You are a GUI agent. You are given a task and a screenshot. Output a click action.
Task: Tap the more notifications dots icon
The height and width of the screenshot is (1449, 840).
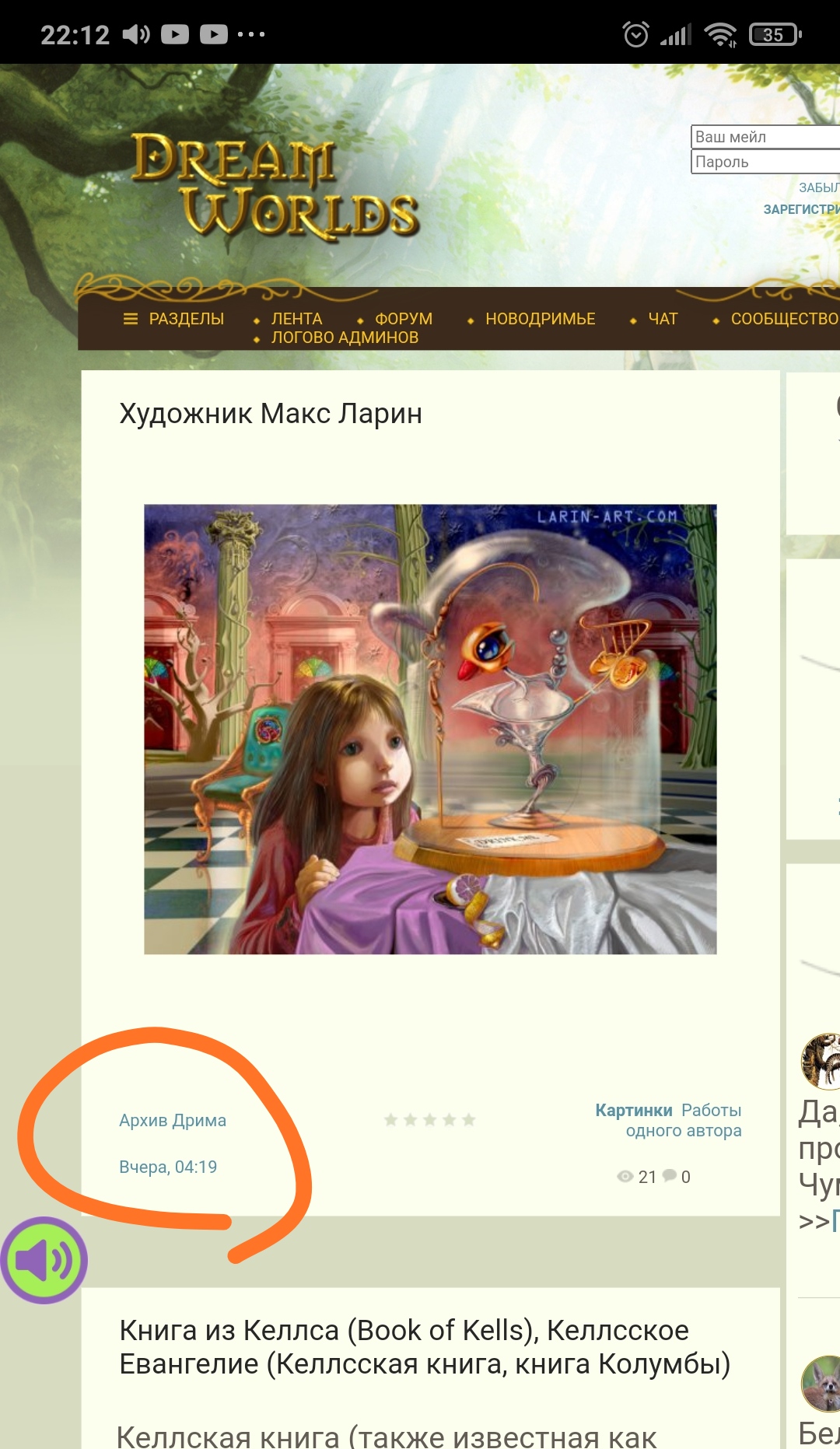pos(251,34)
